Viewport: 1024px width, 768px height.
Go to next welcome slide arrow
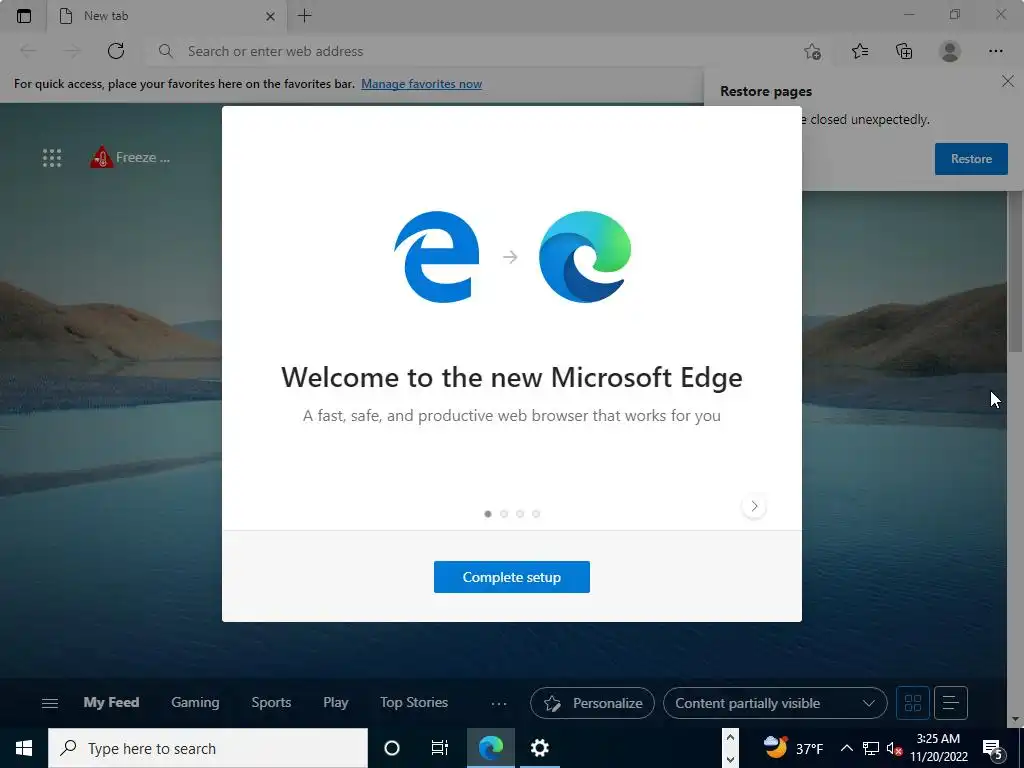tap(754, 506)
